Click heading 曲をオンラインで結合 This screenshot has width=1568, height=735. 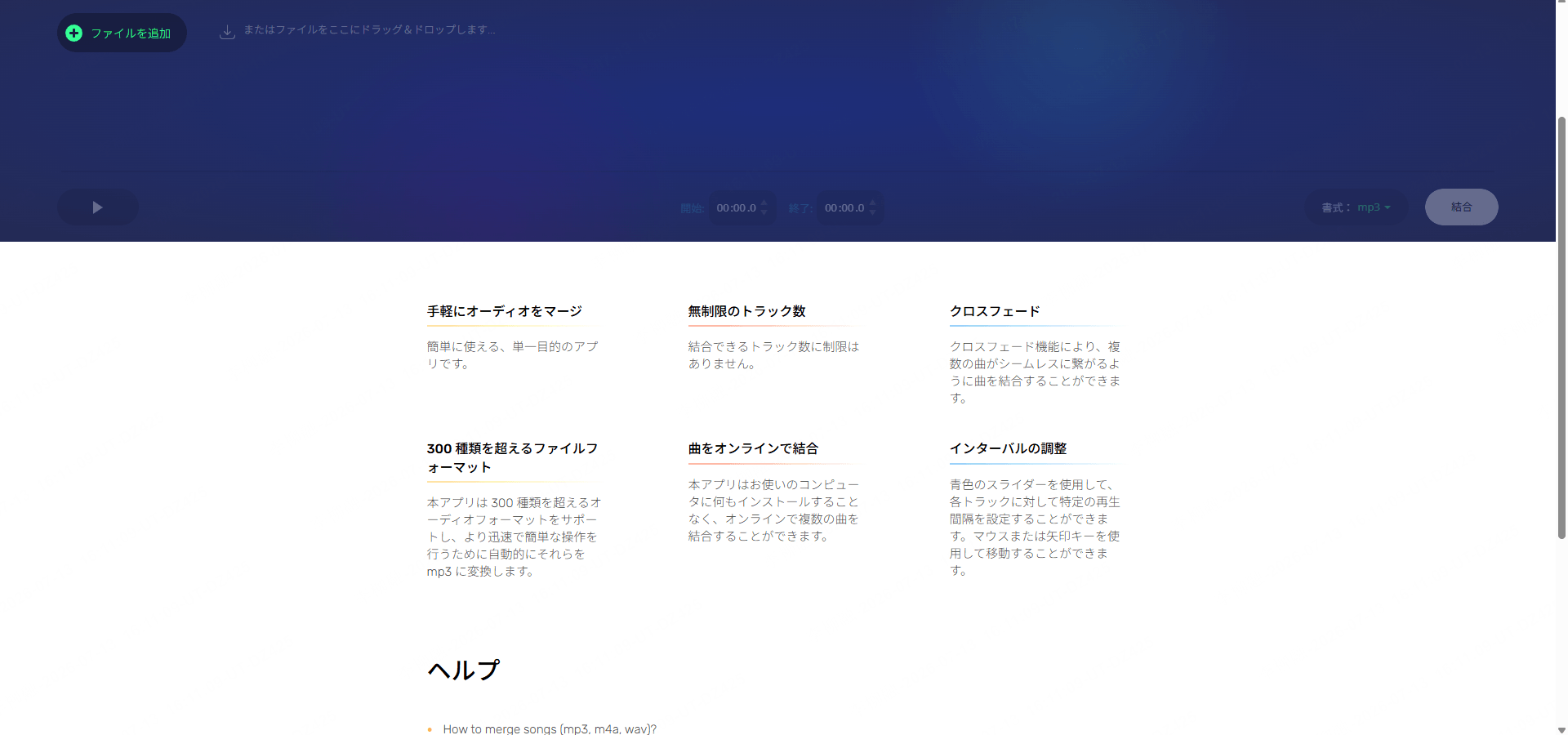[x=753, y=448]
